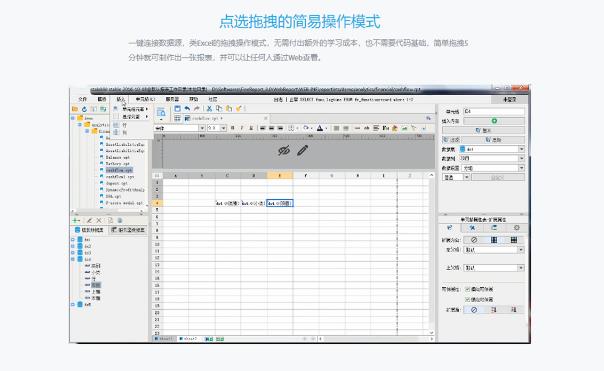This screenshot has height=371, width=604.
Task: Toggle second checkbox in right panel bottom
Action: point(468,299)
